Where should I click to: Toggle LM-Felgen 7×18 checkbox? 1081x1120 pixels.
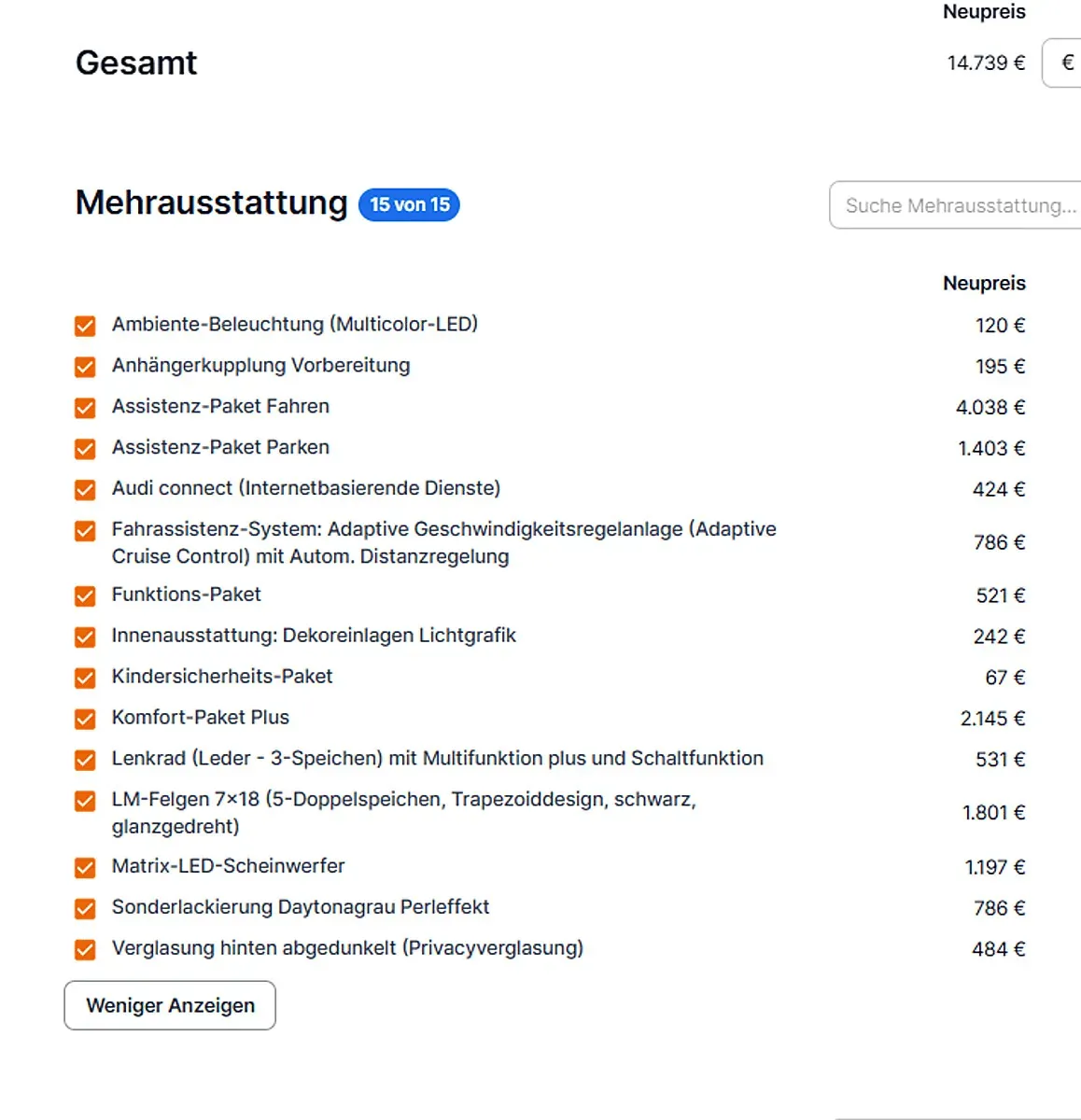[85, 802]
